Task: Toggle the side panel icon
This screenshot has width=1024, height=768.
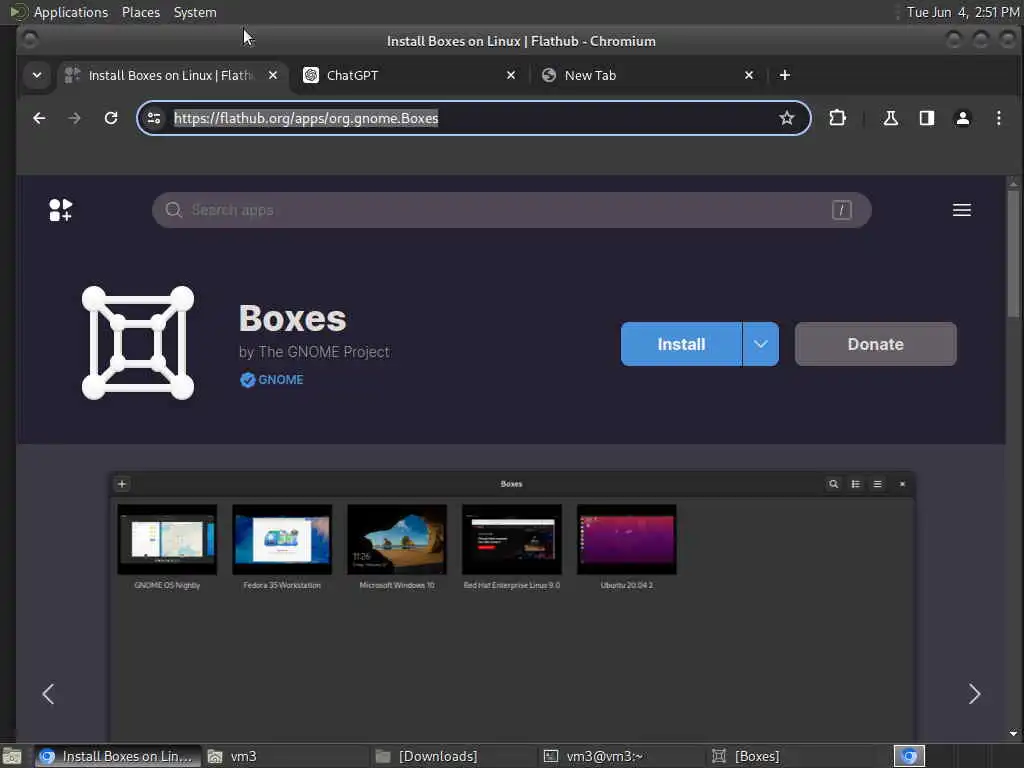Action: tap(927, 118)
